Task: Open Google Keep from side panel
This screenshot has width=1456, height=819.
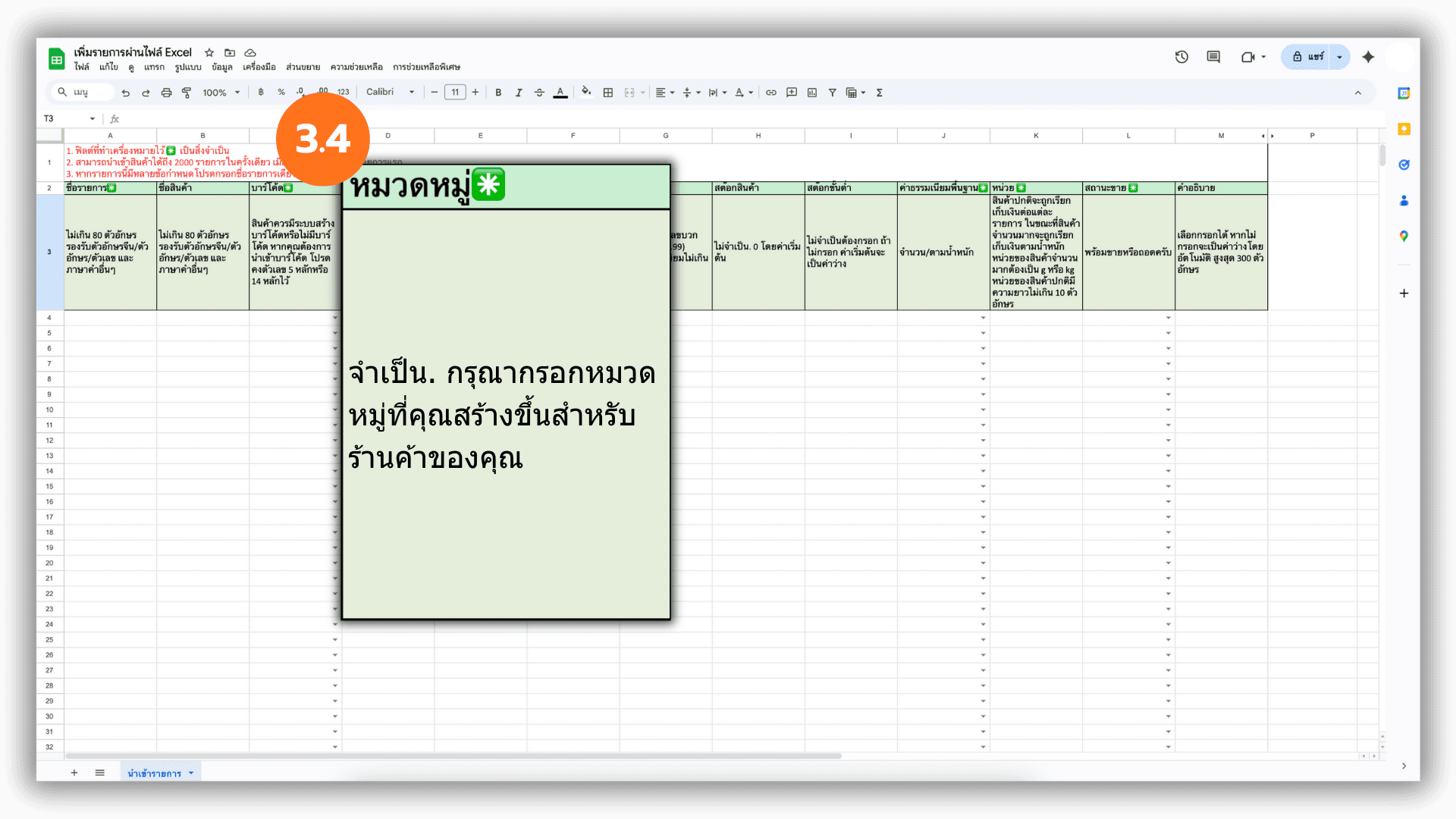Action: 1404,129
